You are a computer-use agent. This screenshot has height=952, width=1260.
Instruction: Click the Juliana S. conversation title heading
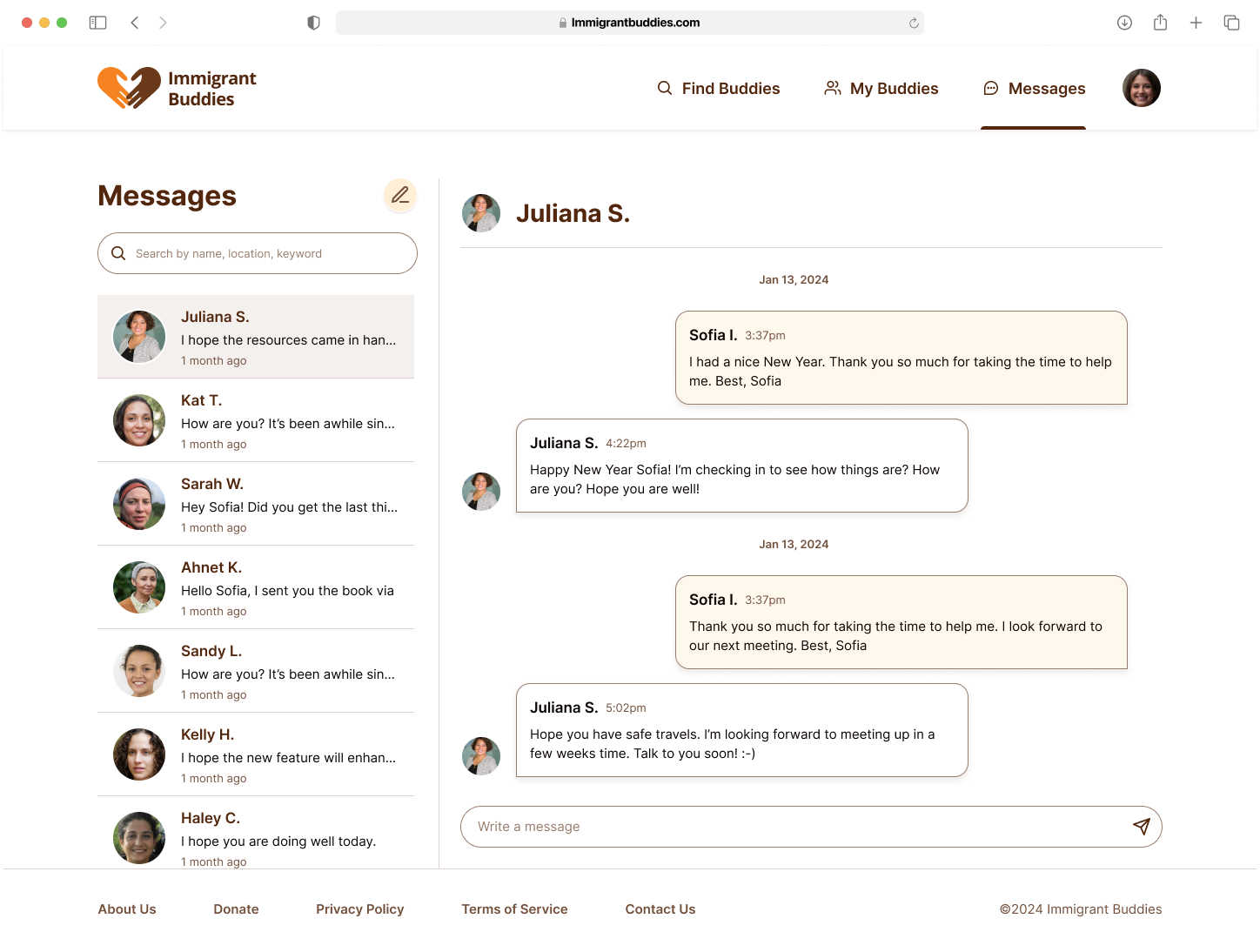click(573, 213)
